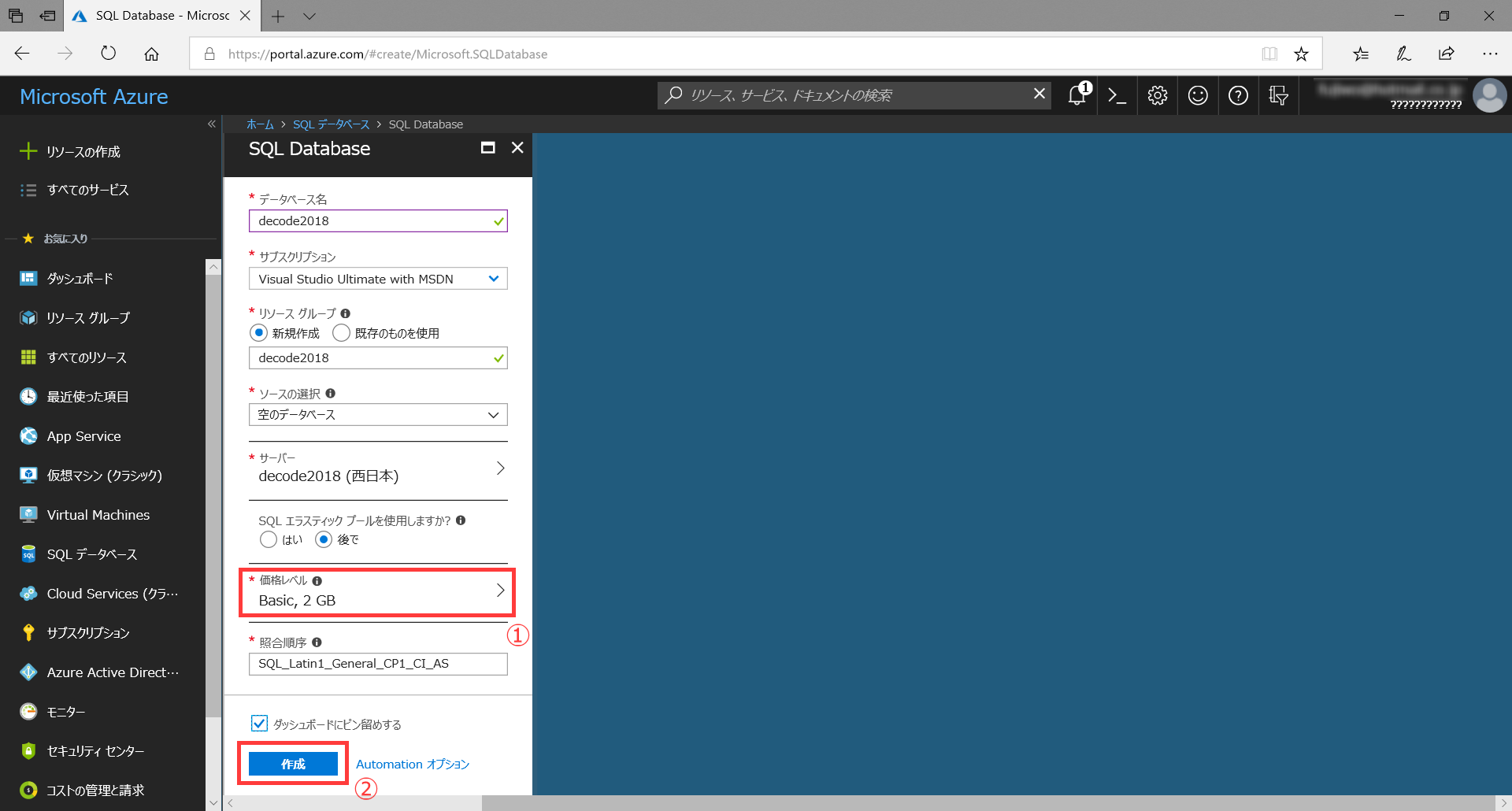Choose はい for SQL elastic pool
Image resolution: width=1512 pixels, height=811 pixels.
point(269,539)
